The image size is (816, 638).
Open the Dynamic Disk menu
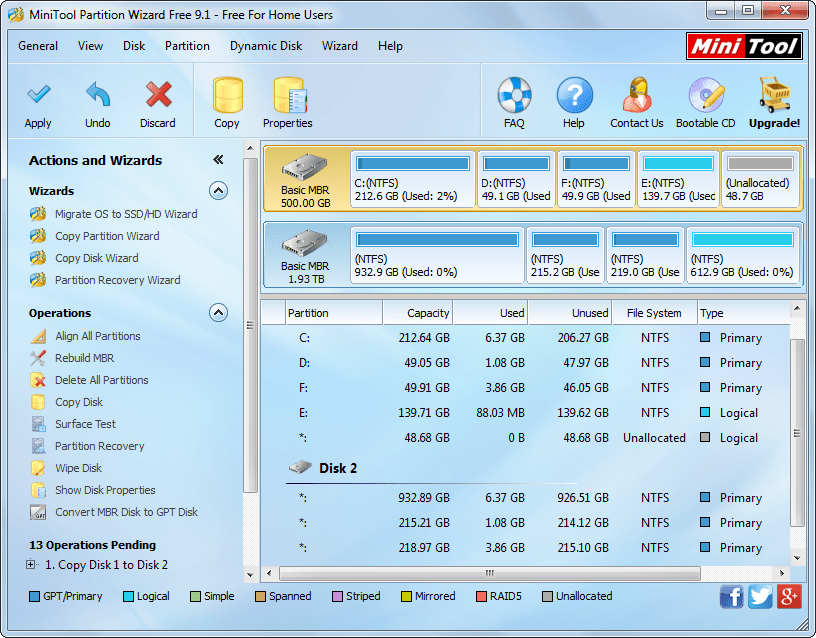click(x=266, y=46)
